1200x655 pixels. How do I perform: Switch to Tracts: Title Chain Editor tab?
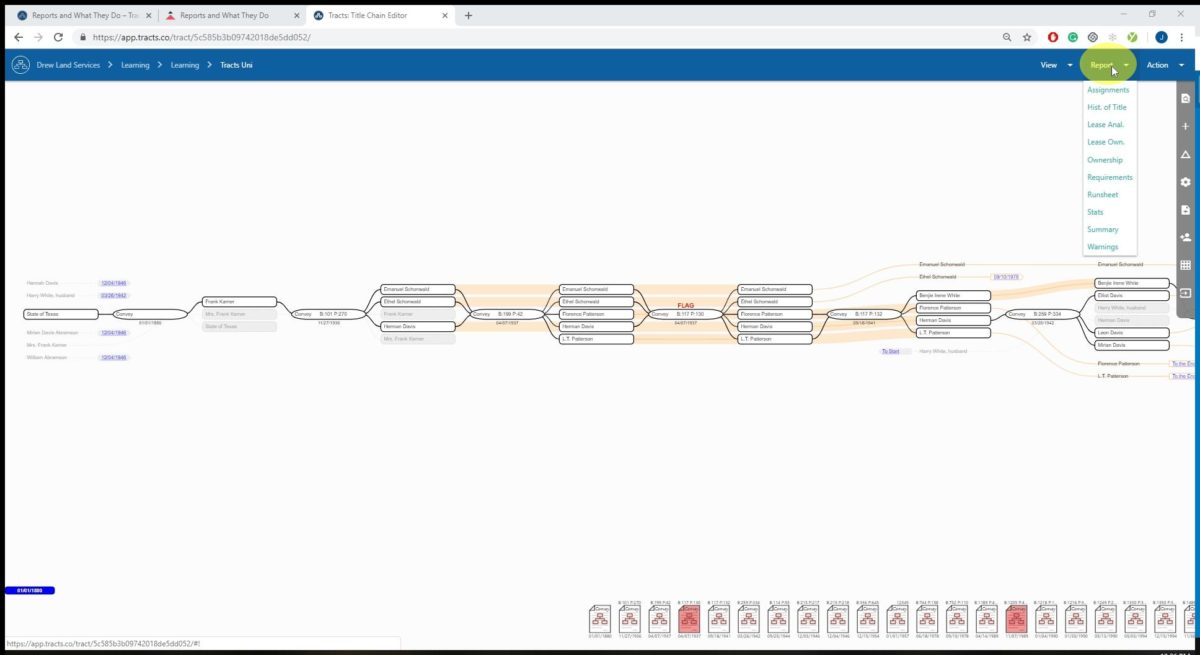378,15
